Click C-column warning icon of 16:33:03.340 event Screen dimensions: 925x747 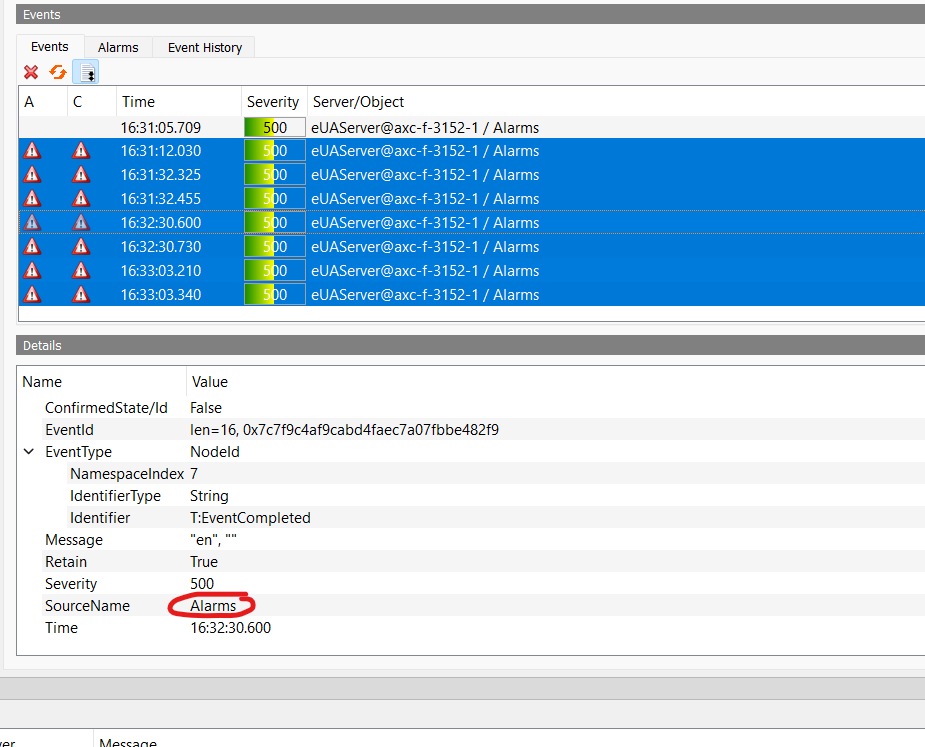[81, 295]
